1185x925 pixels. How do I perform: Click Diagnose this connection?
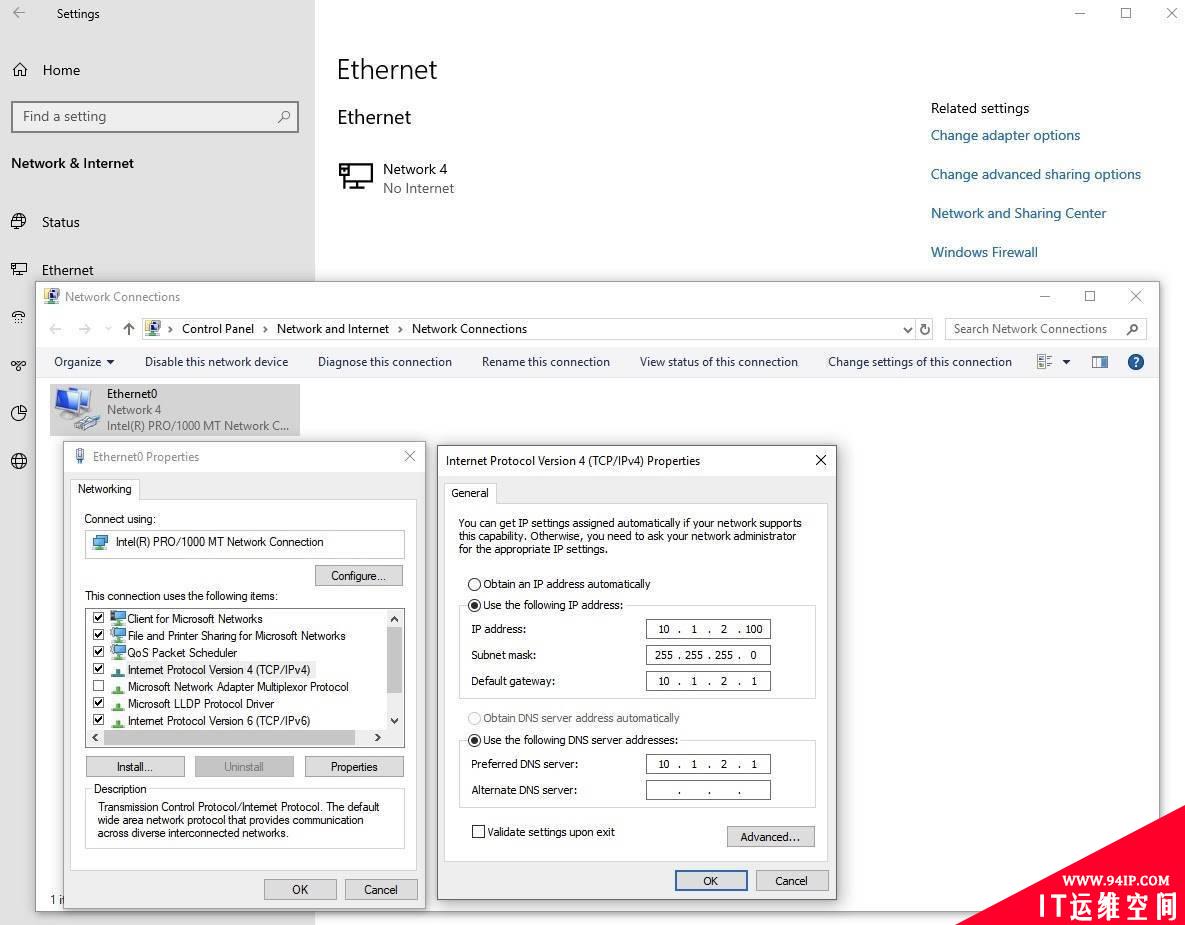pyautogui.click(x=385, y=362)
